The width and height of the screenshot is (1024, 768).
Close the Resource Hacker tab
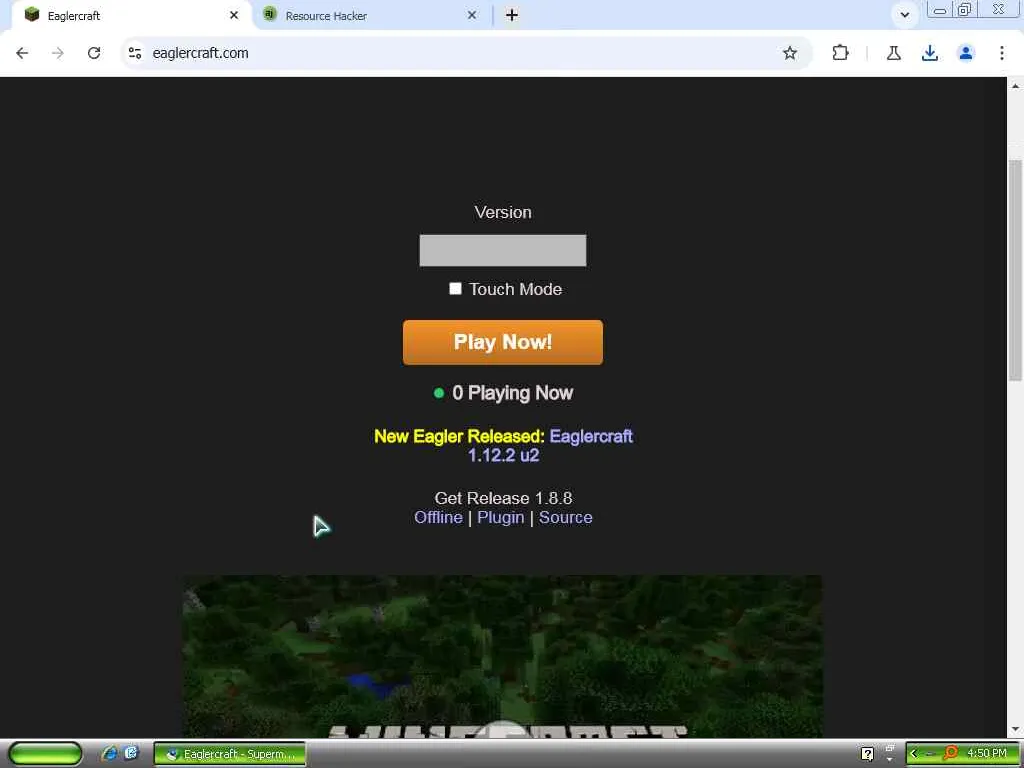472,15
